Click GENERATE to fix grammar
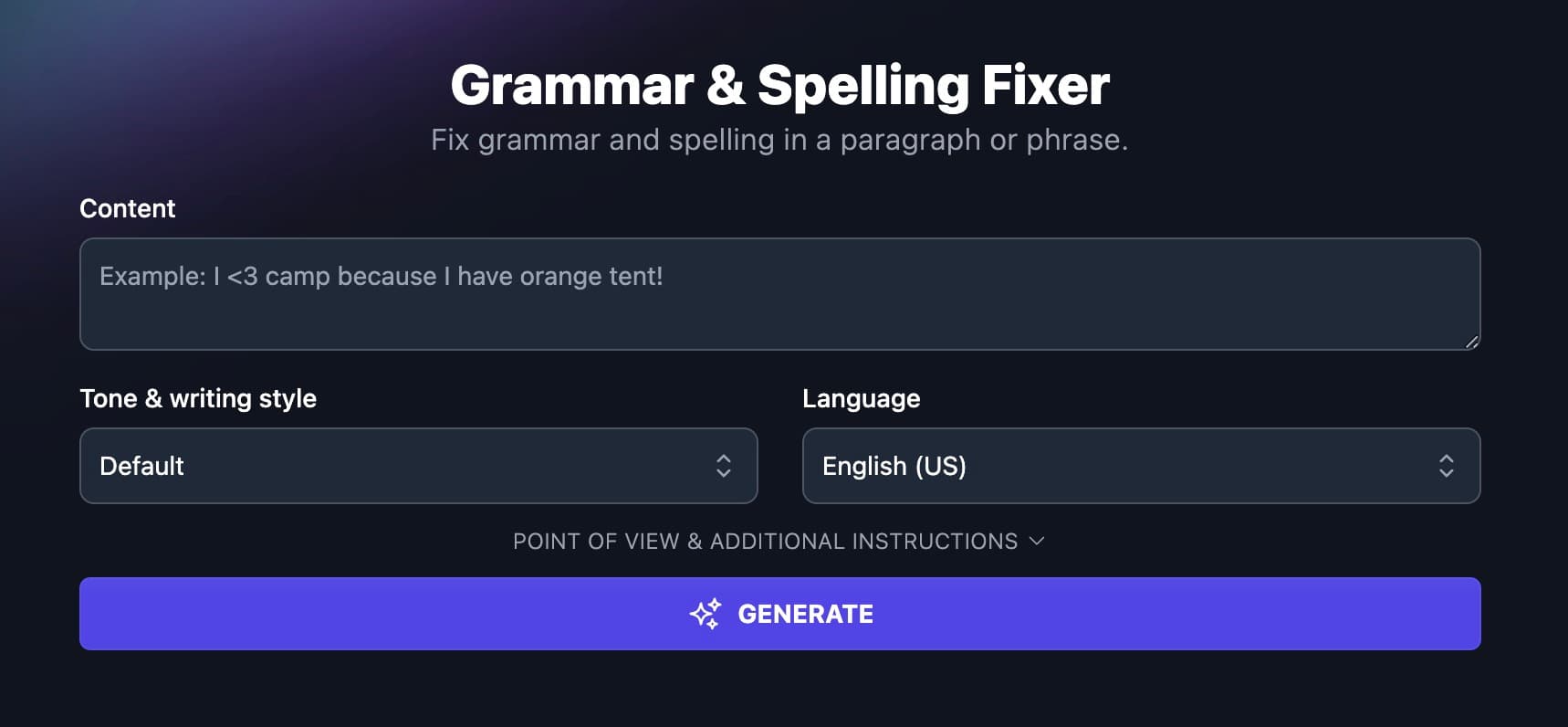The height and width of the screenshot is (727, 1568). [779, 613]
